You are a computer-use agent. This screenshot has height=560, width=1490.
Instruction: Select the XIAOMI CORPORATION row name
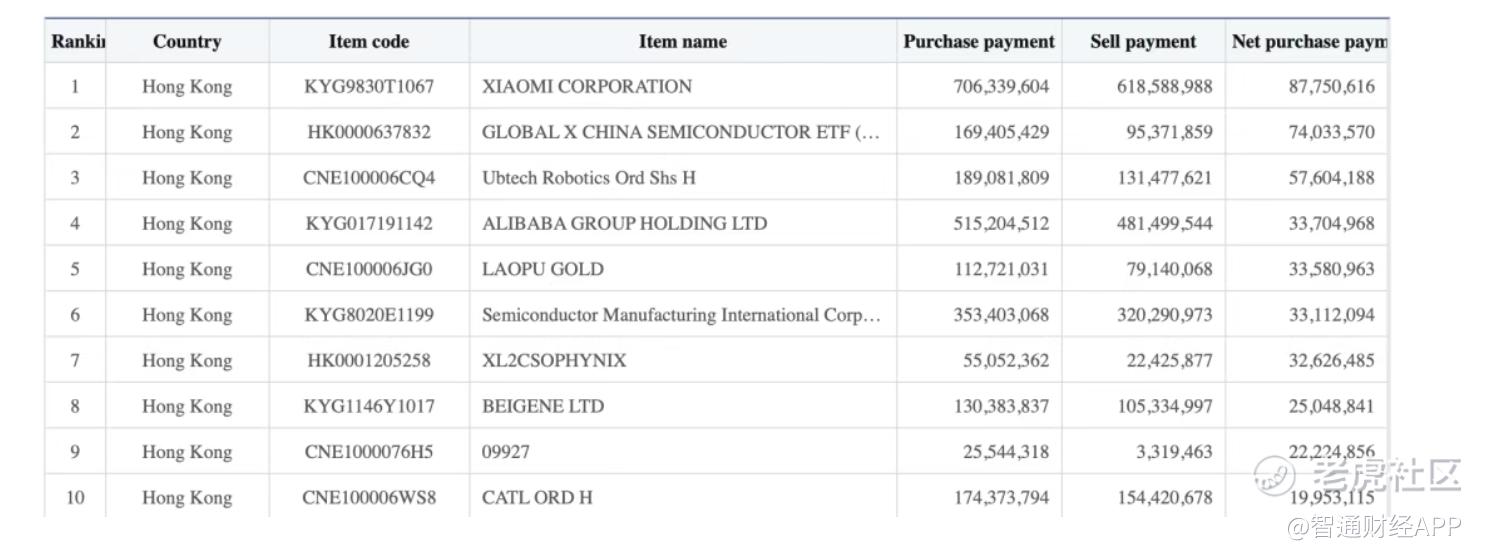click(587, 87)
